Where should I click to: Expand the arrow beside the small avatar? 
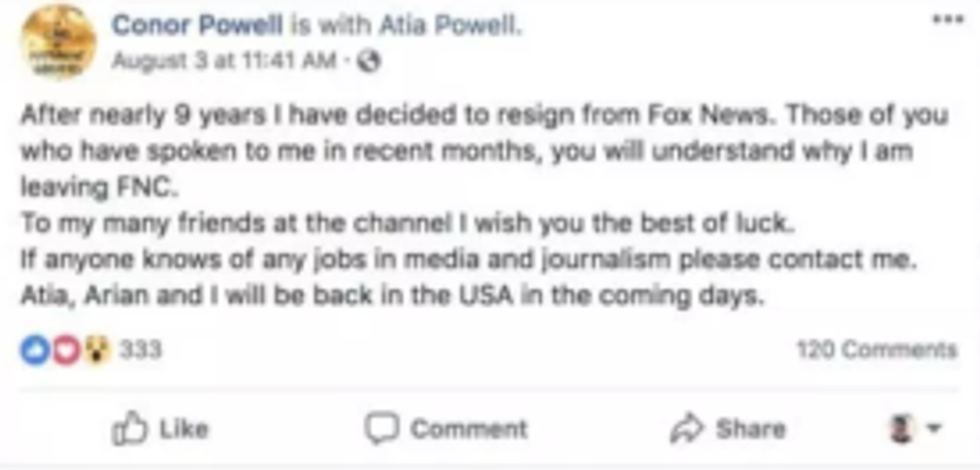point(935,430)
